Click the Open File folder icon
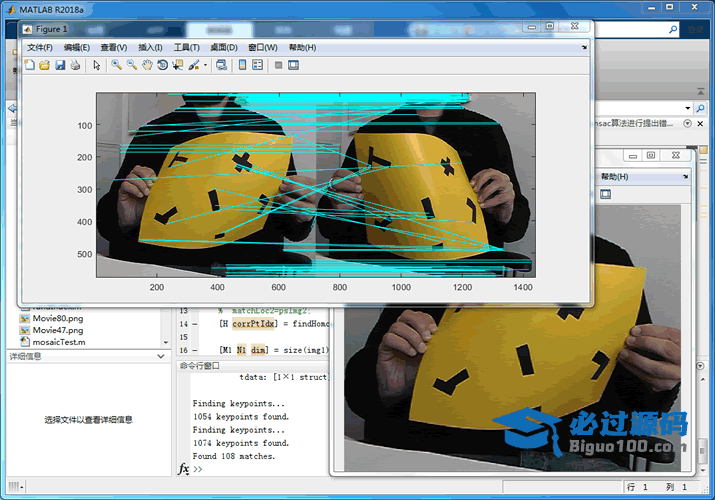This screenshot has width=715, height=500. pyautogui.click(x=44, y=65)
